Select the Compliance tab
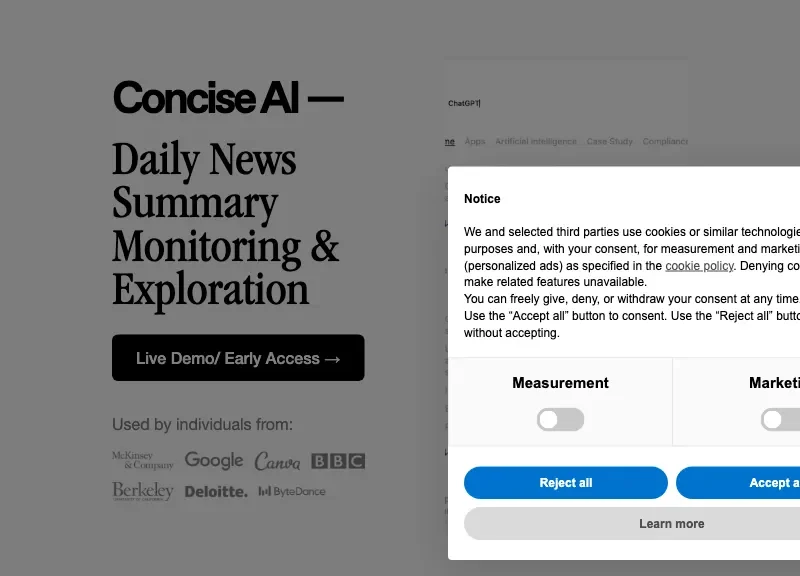 (665, 141)
